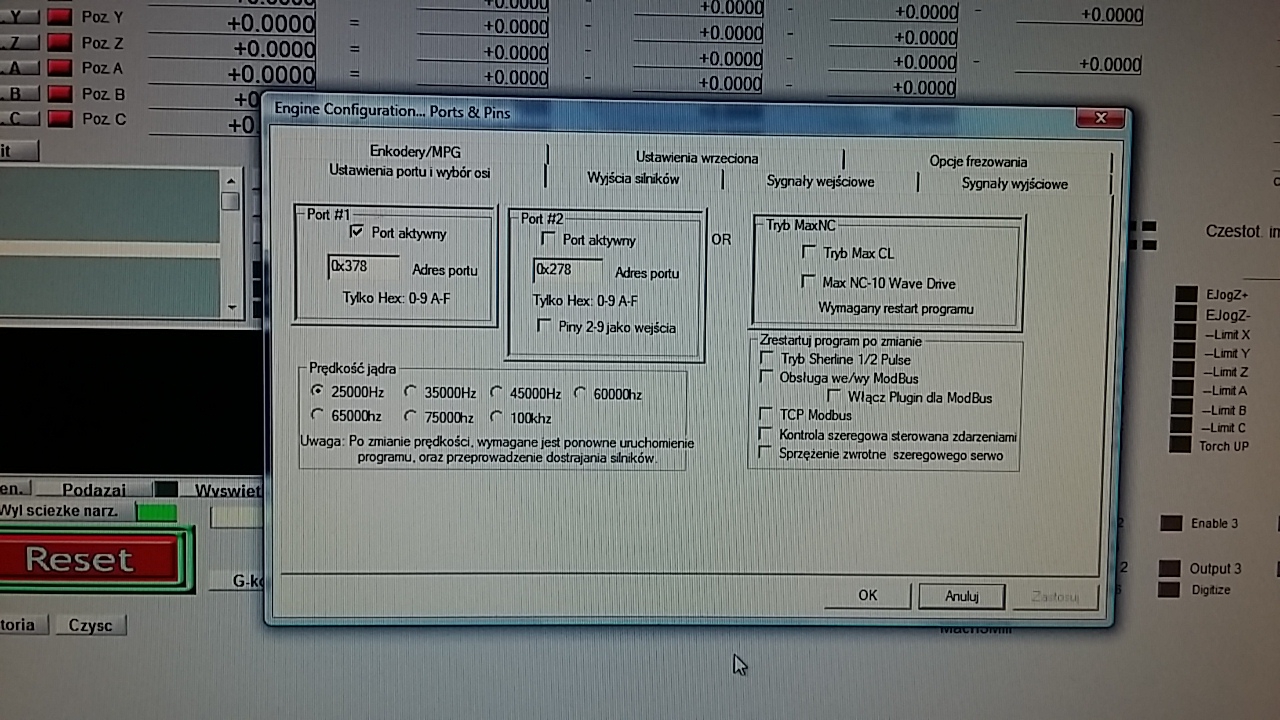Open the 'Ustawienia wrzeciona' tab
Viewport: 1280px width, 720px height.
(697, 157)
